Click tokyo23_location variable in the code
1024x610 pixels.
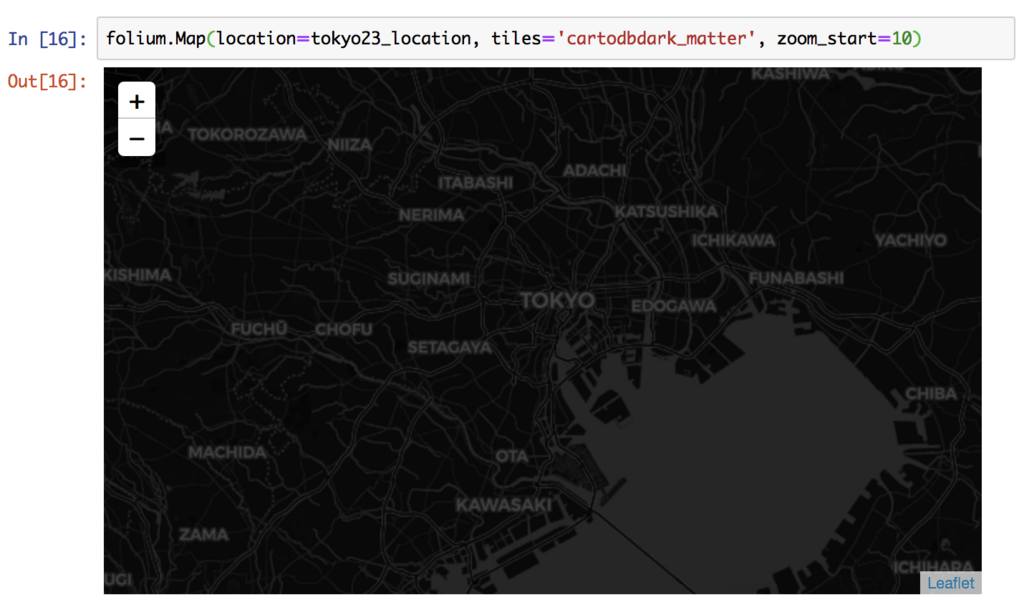coord(391,39)
